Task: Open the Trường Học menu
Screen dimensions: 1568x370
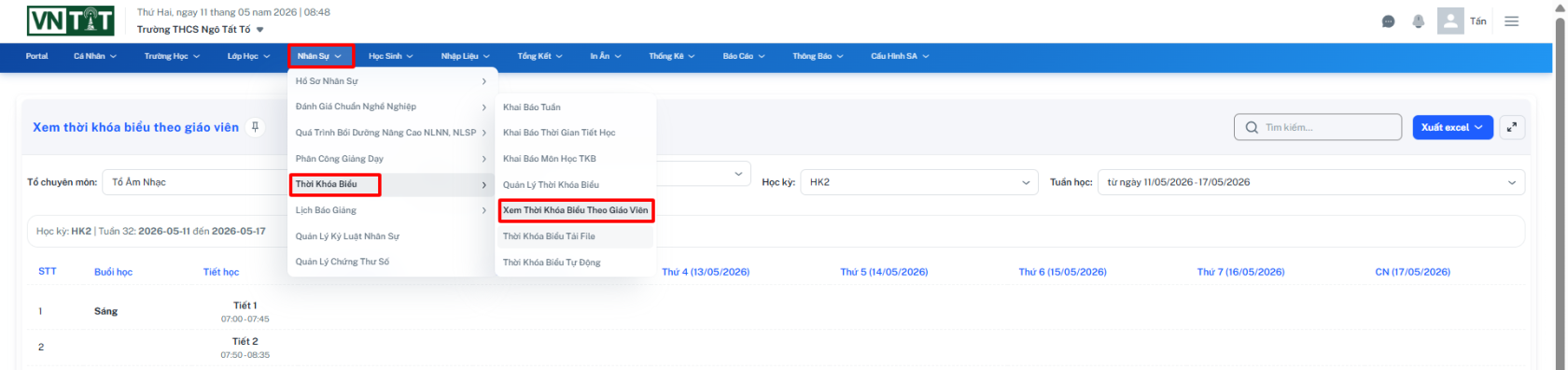Action: (x=172, y=56)
